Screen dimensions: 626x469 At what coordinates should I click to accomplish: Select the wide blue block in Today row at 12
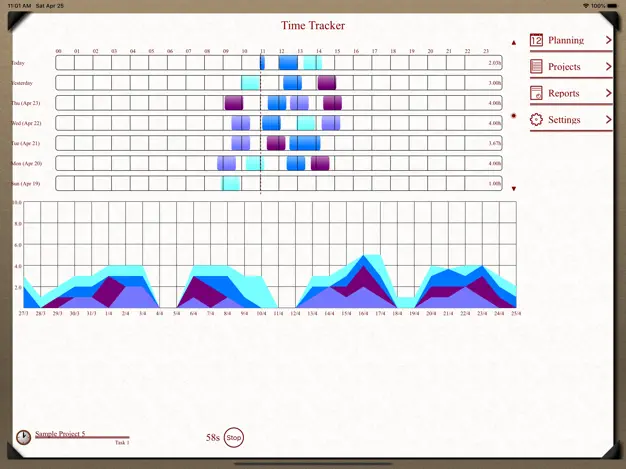click(x=288, y=63)
